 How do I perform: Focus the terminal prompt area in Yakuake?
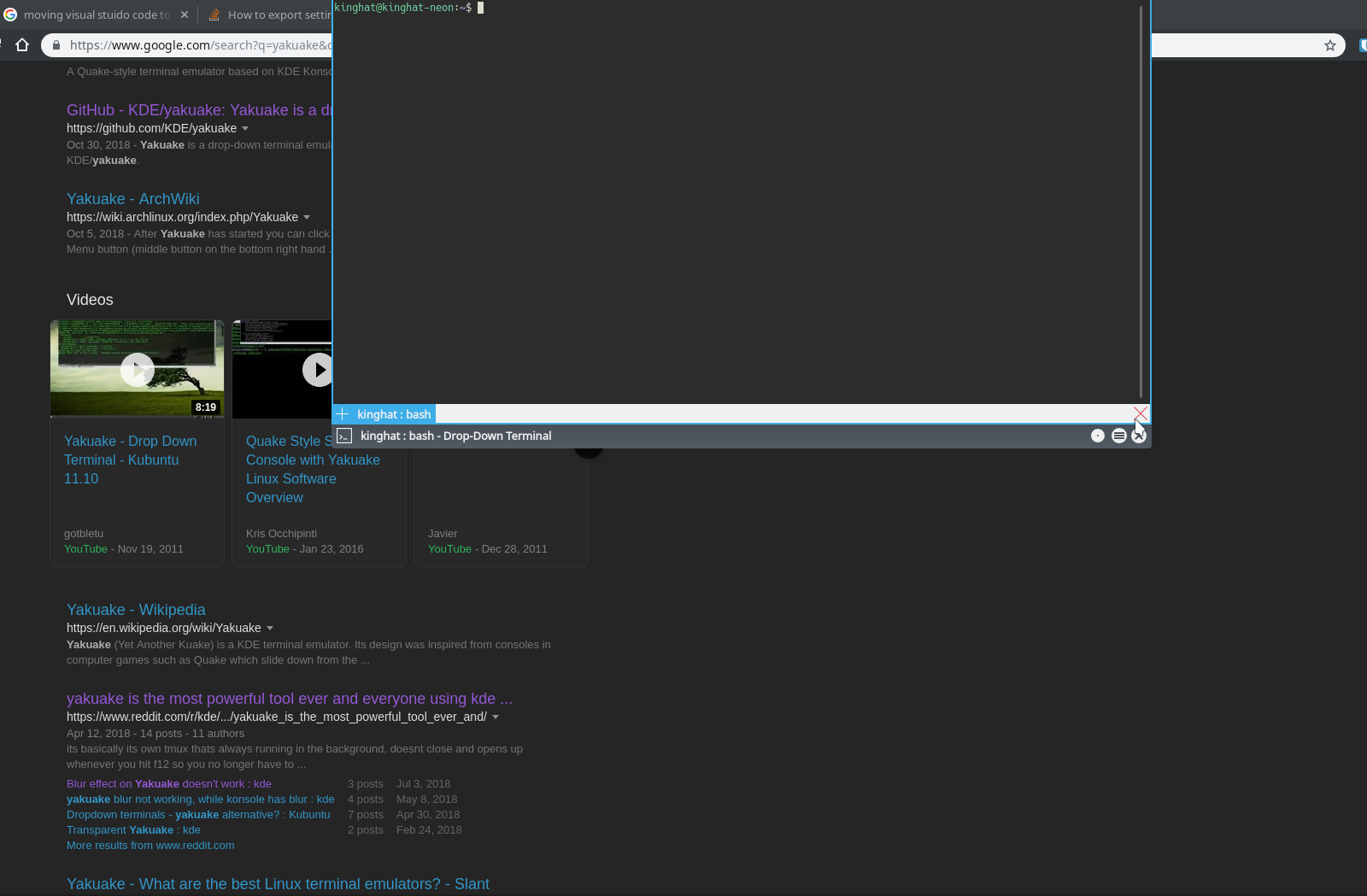point(735,202)
